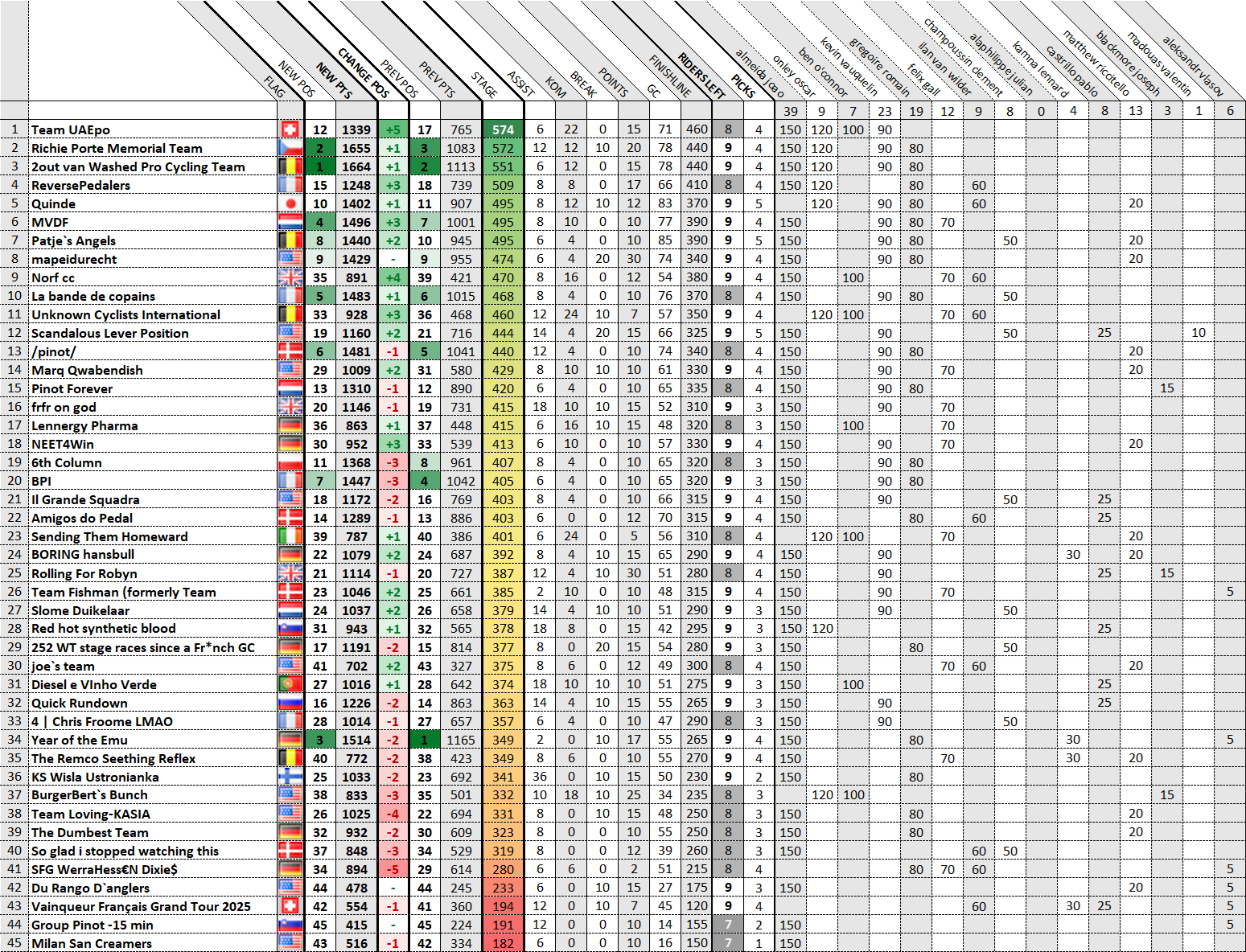Select the "felix gall" rider header
This screenshot has height=952, width=1246.
point(923,80)
